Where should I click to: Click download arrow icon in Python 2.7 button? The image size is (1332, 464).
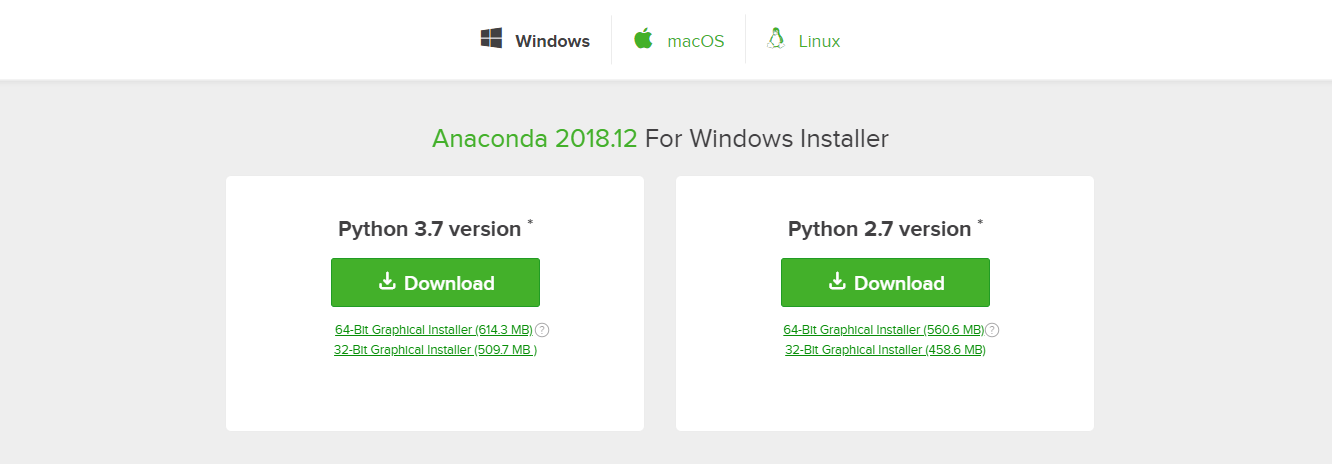[x=838, y=282]
